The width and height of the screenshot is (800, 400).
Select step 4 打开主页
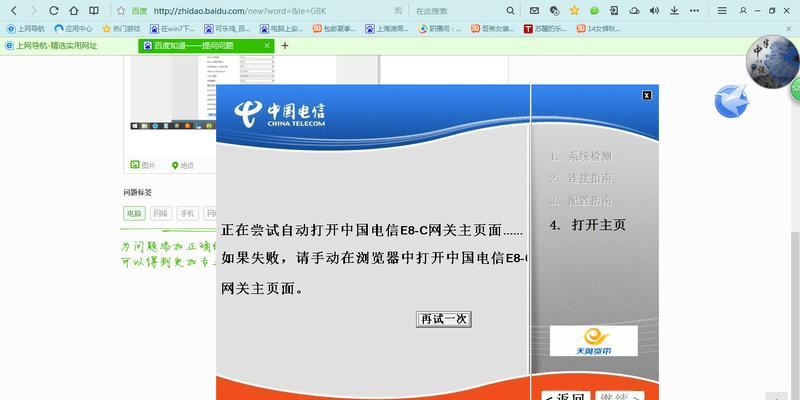pyautogui.click(x=588, y=225)
